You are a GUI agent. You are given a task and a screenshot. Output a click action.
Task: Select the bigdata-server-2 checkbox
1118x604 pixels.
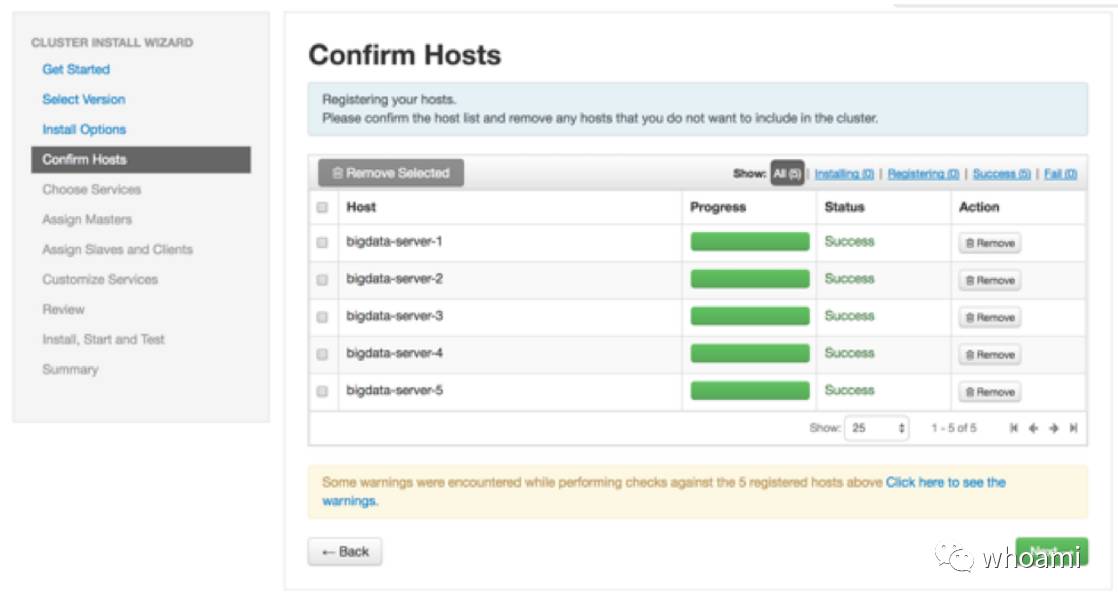(x=322, y=280)
